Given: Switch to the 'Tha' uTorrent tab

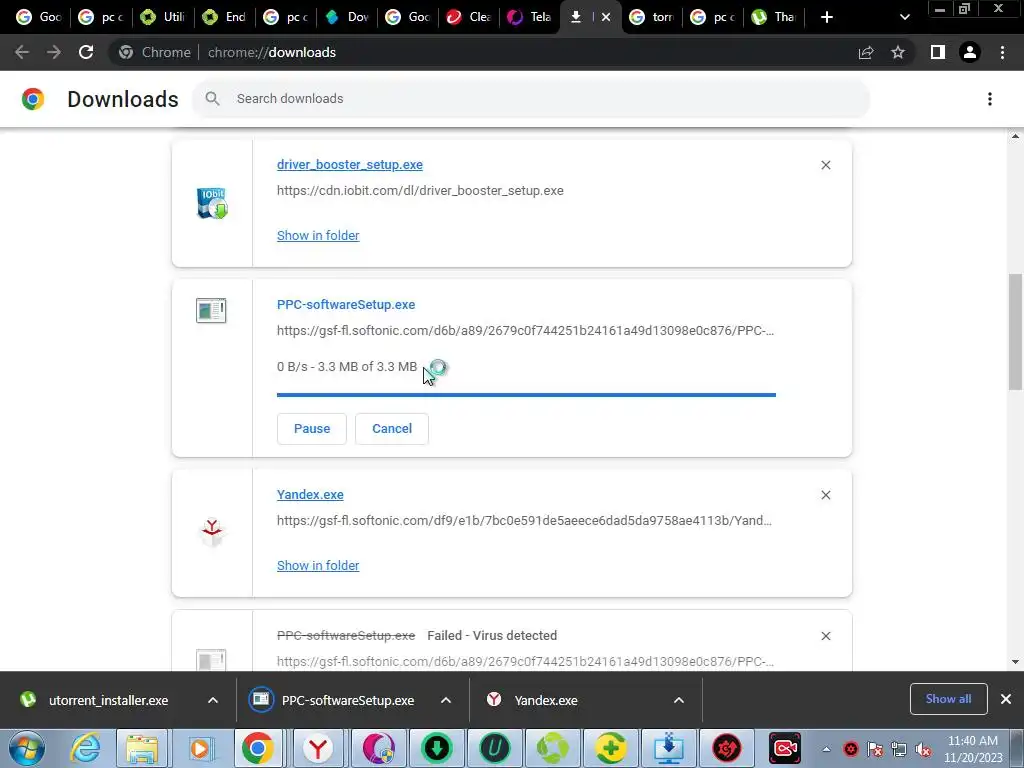Looking at the screenshot, I should click(x=773, y=17).
